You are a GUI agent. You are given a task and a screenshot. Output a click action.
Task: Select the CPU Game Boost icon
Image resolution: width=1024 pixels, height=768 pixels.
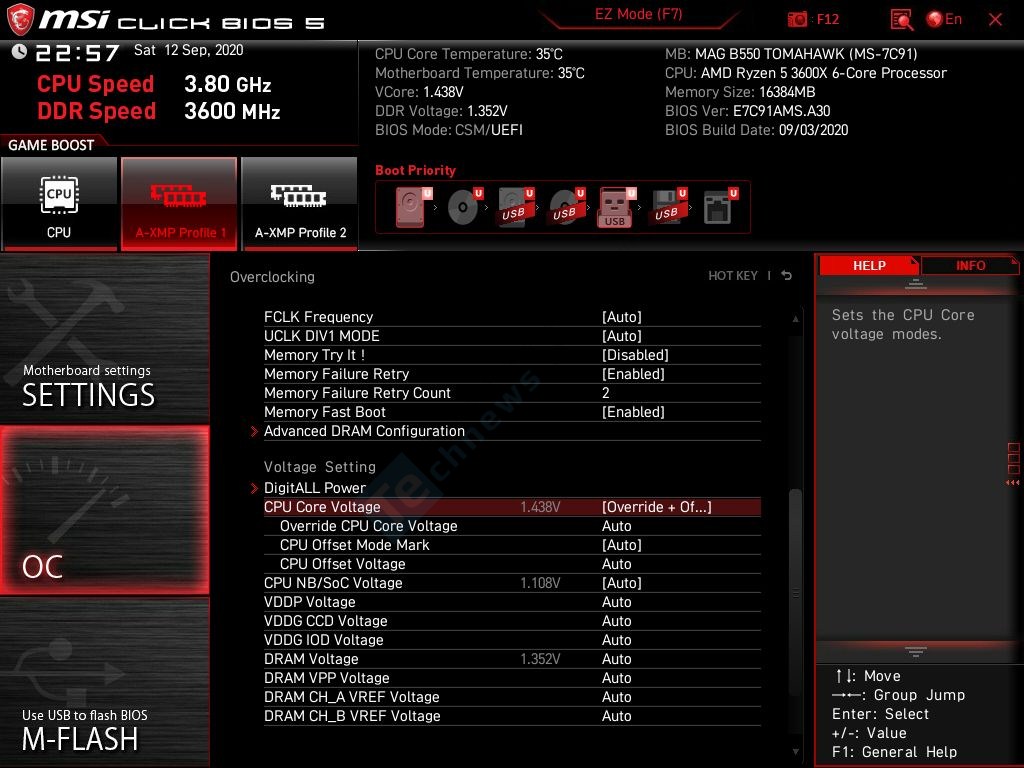(59, 204)
